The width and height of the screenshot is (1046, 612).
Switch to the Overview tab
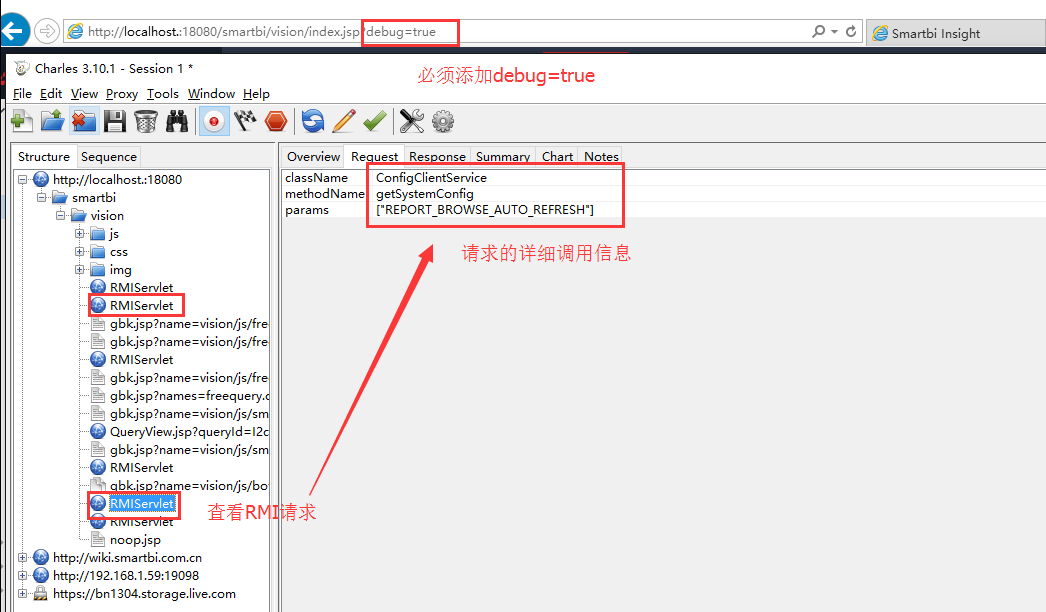(x=313, y=156)
